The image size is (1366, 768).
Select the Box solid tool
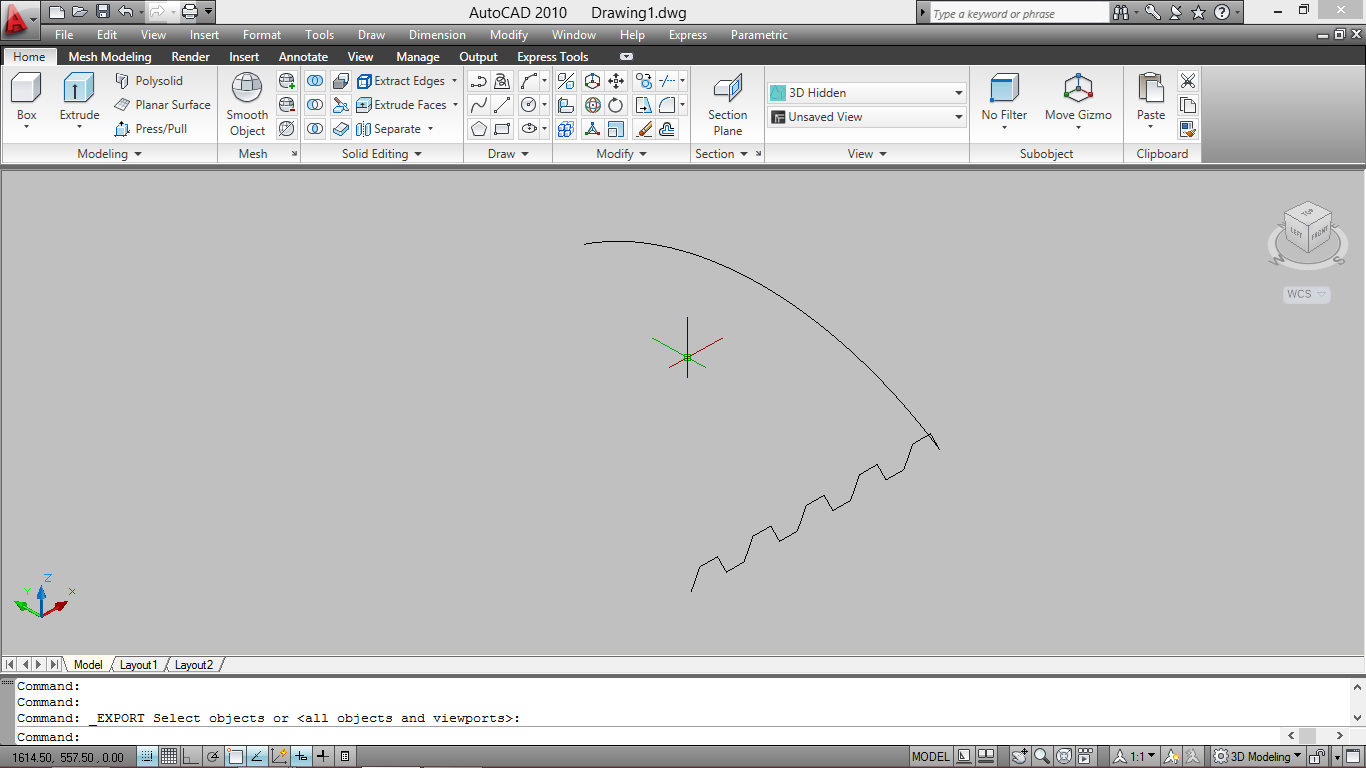click(x=27, y=97)
